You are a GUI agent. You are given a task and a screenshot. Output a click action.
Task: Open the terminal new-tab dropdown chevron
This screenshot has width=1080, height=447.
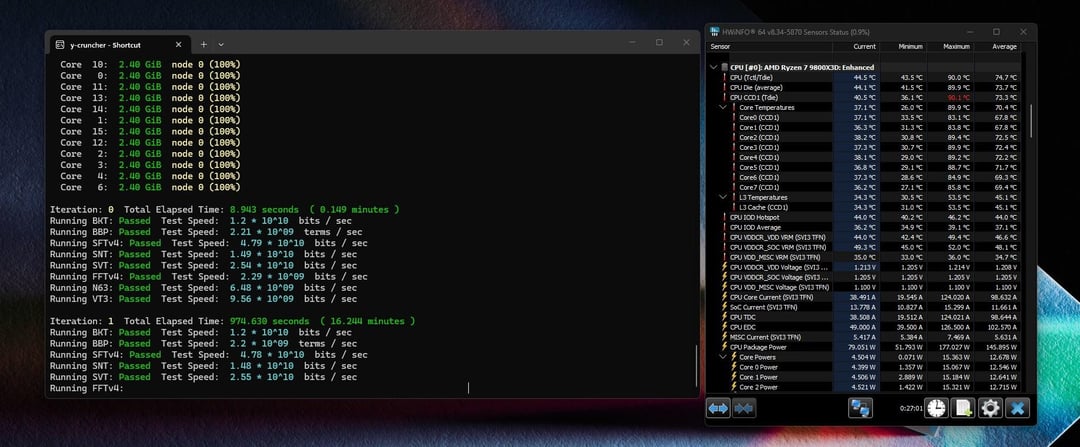(x=221, y=44)
